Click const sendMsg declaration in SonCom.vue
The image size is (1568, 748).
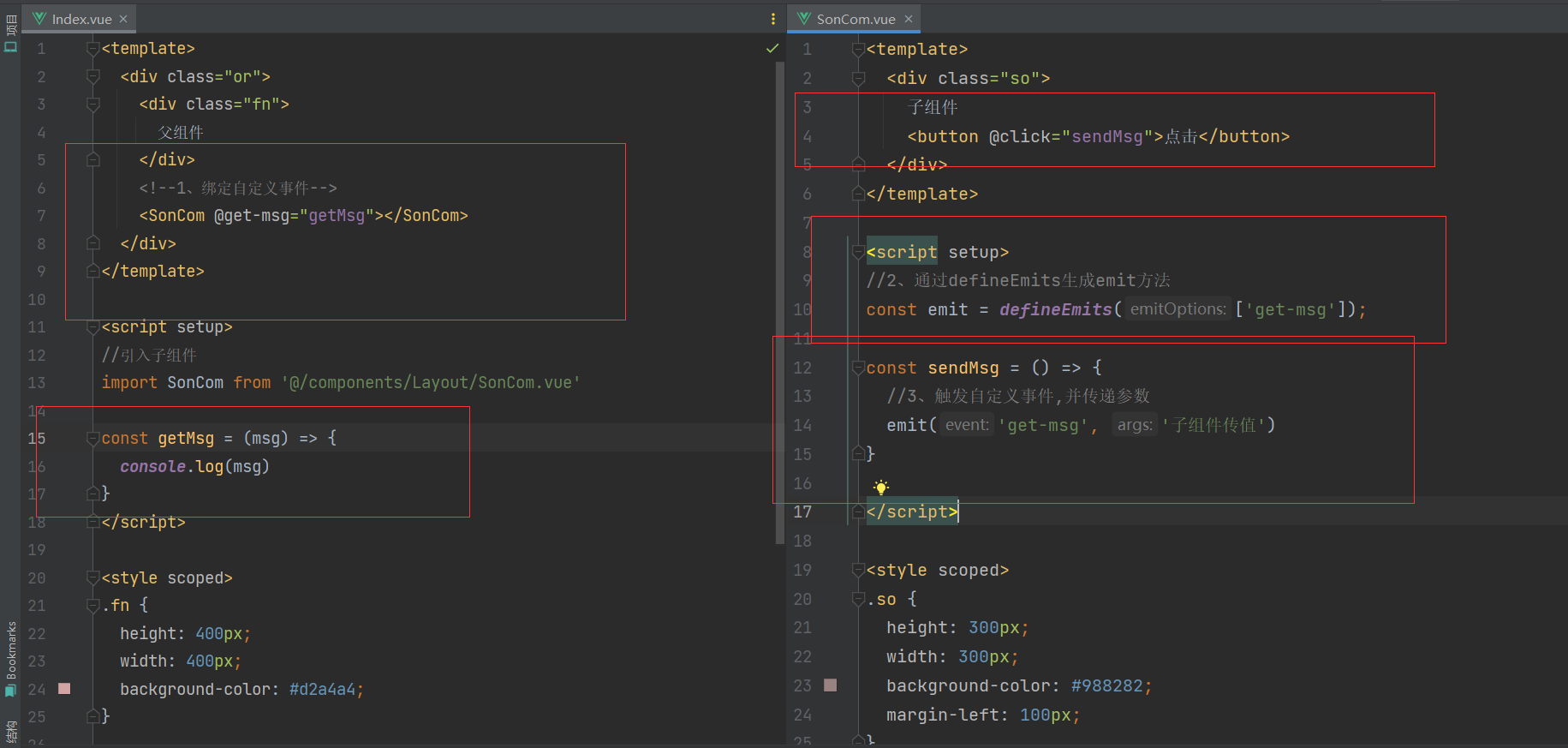coord(933,368)
